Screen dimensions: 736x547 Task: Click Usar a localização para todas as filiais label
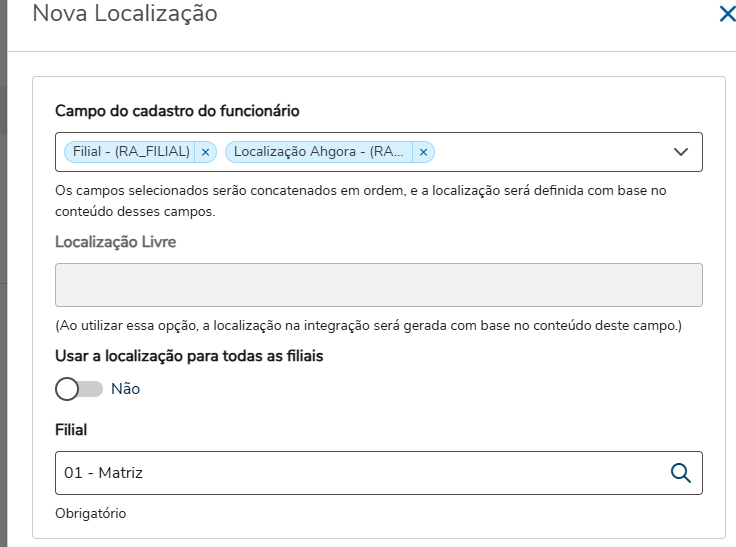point(189,355)
